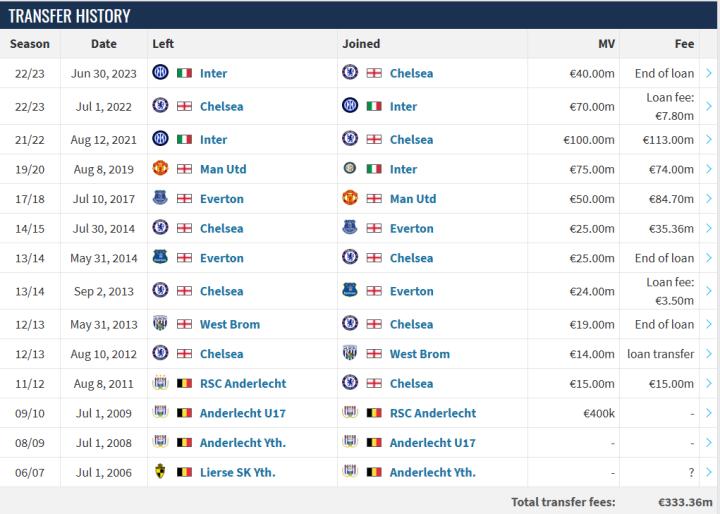
Task: Click the RSC Anderlecht crest in the Left column
Action: point(160,383)
